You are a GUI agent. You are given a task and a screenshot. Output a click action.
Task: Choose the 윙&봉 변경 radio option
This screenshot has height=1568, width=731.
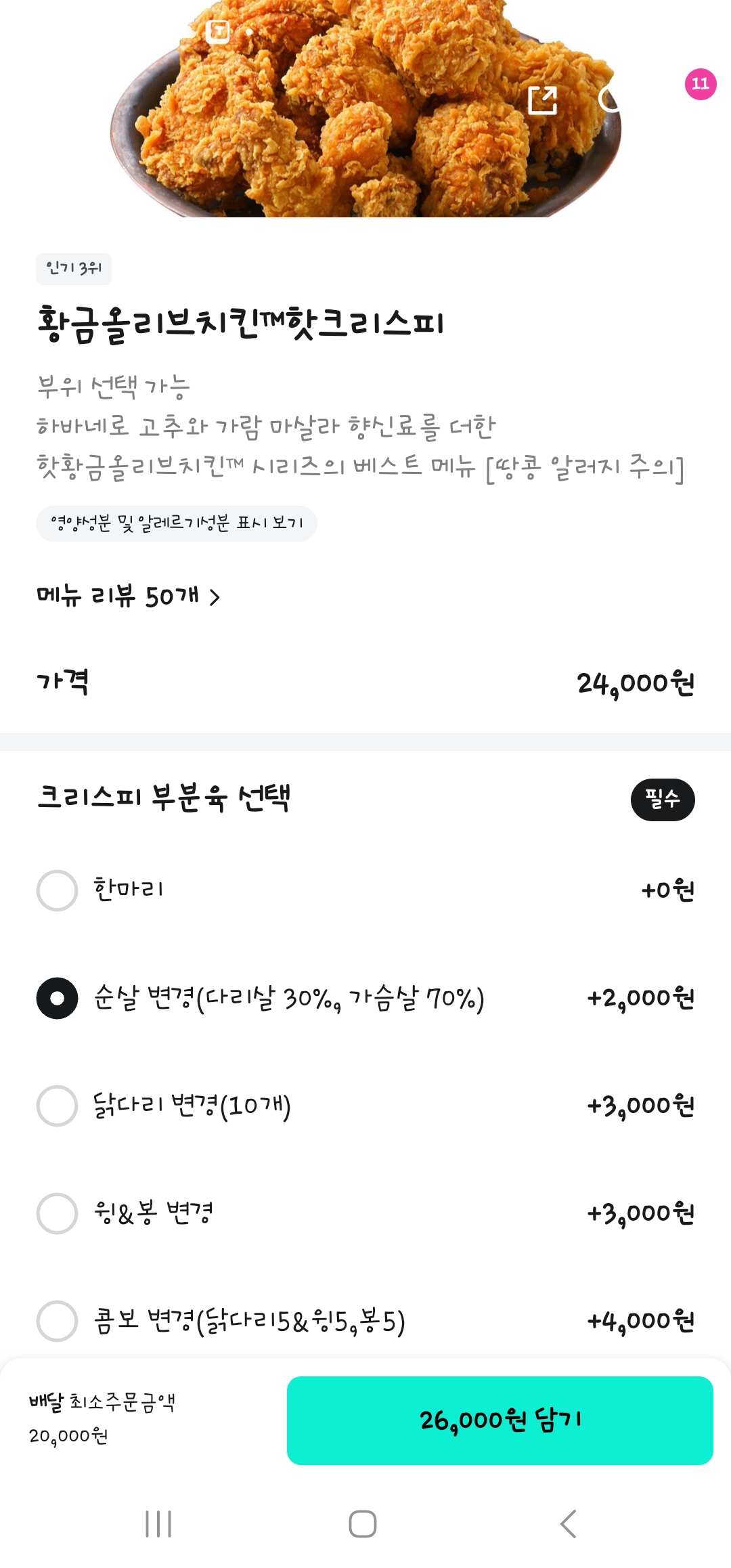[x=57, y=1213]
